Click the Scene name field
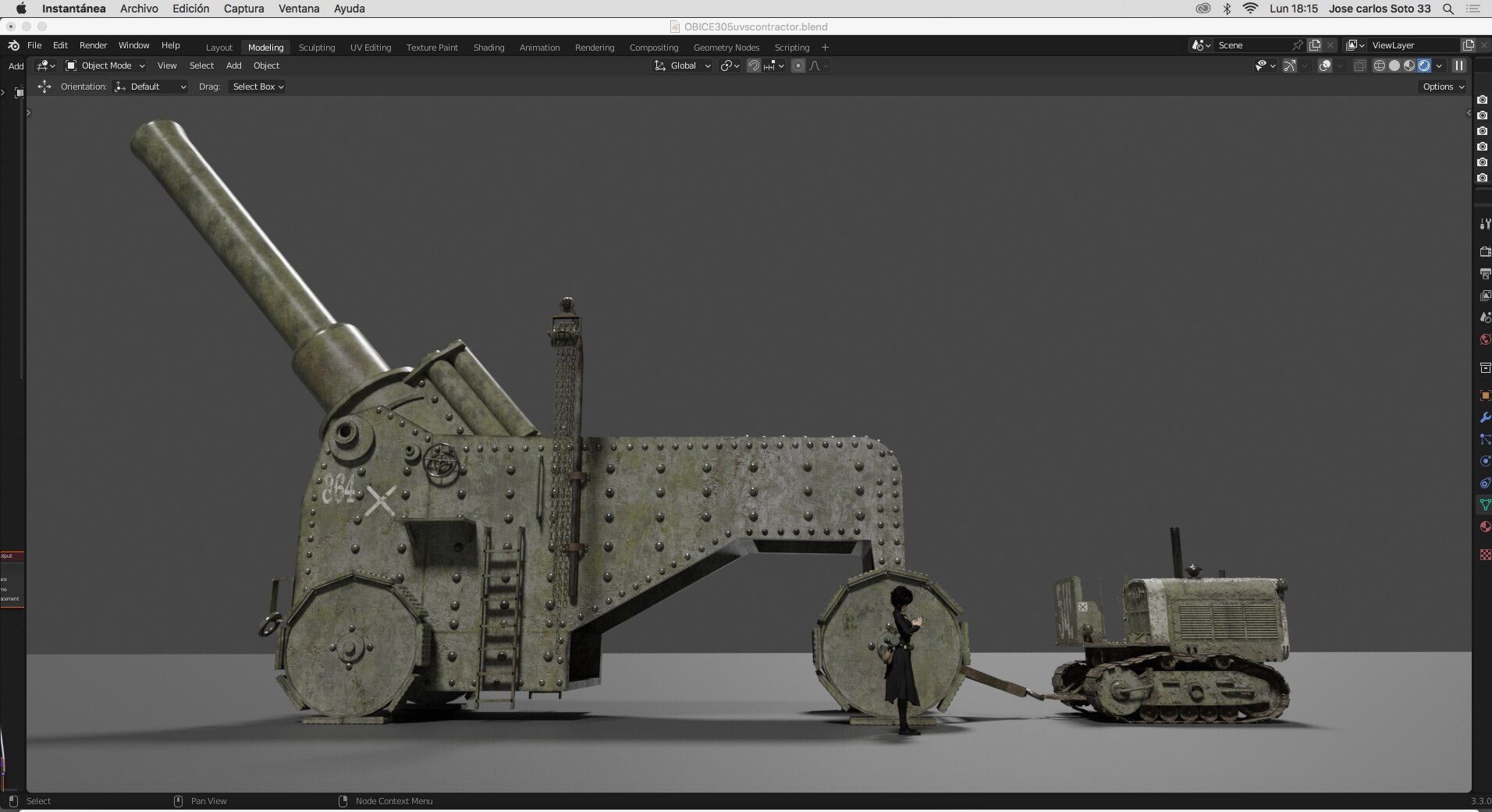Image resolution: width=1492 pixels, height=812 pixels. [1252, 45]
